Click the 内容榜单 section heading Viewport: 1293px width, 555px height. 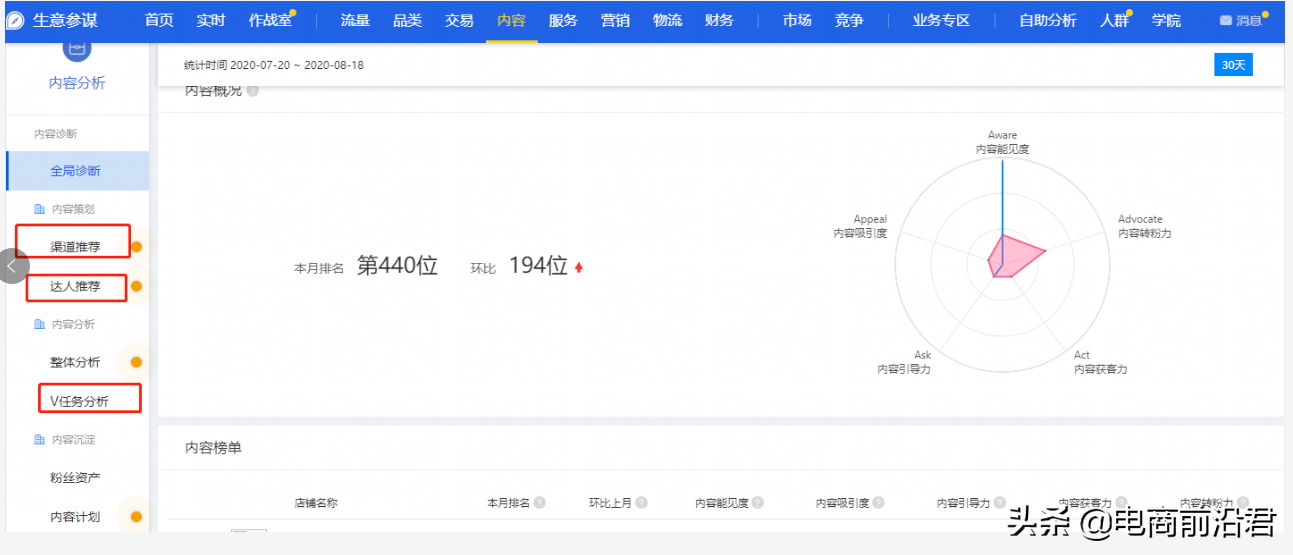click(213, 448)
